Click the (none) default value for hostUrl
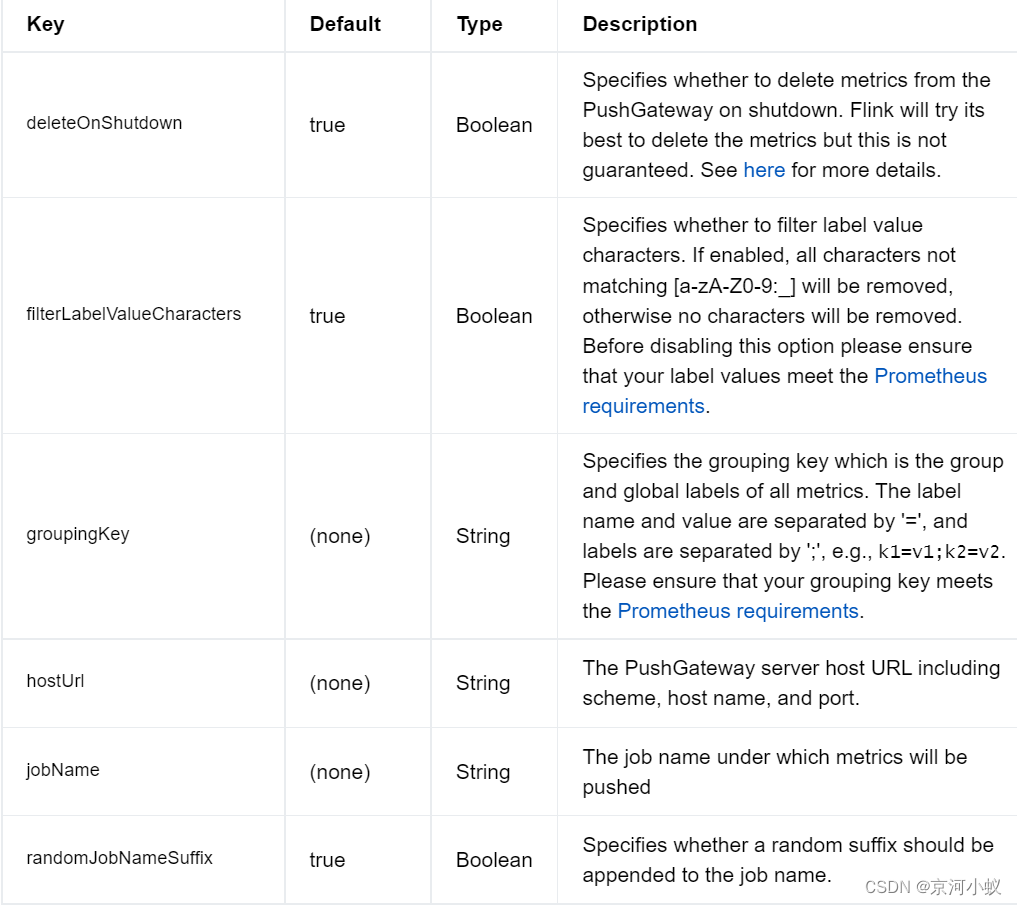Screen dimensions: 1017x905 [x=340, y=683]
